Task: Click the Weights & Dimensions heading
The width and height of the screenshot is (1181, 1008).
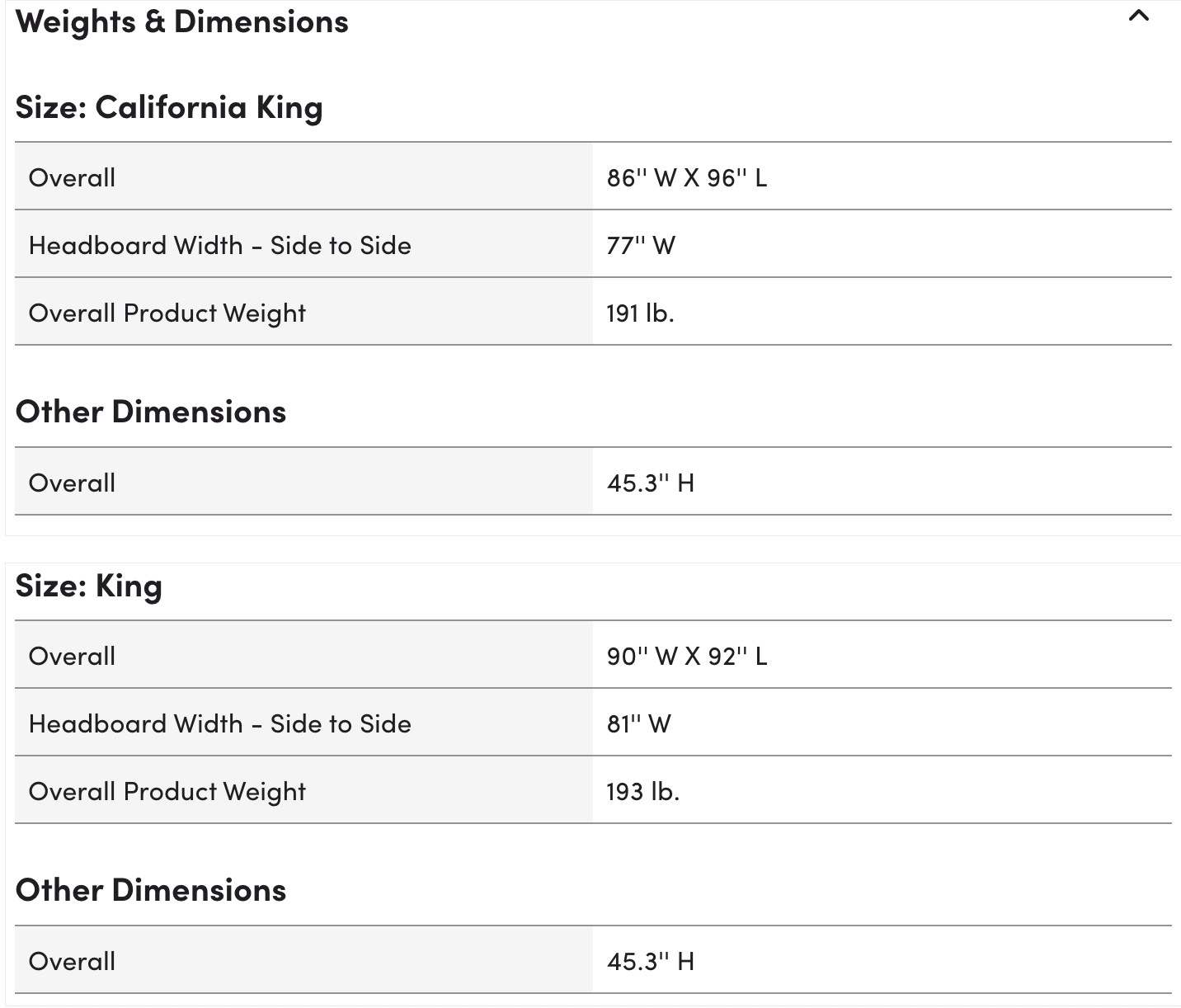Action: (x=181, y=22)
